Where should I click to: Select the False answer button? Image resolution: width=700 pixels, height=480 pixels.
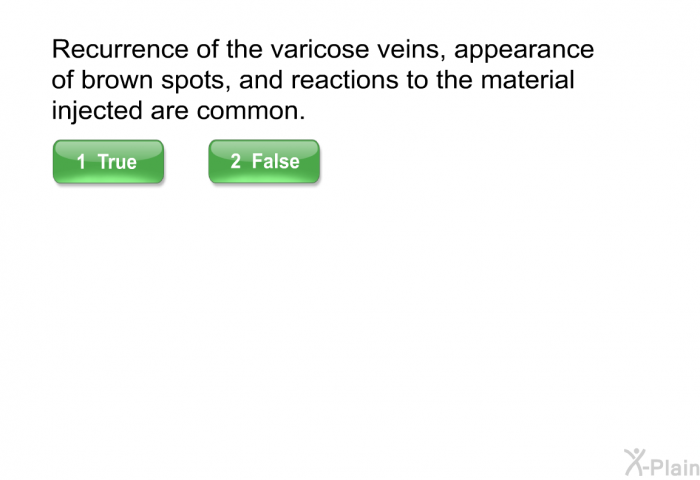pyautogui.click(x=264, y=162)
